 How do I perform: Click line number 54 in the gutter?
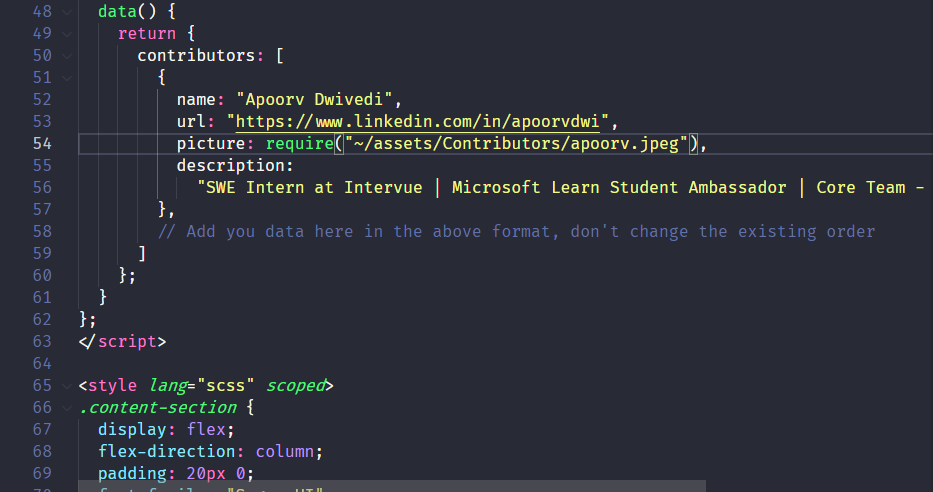coord(42,143)
